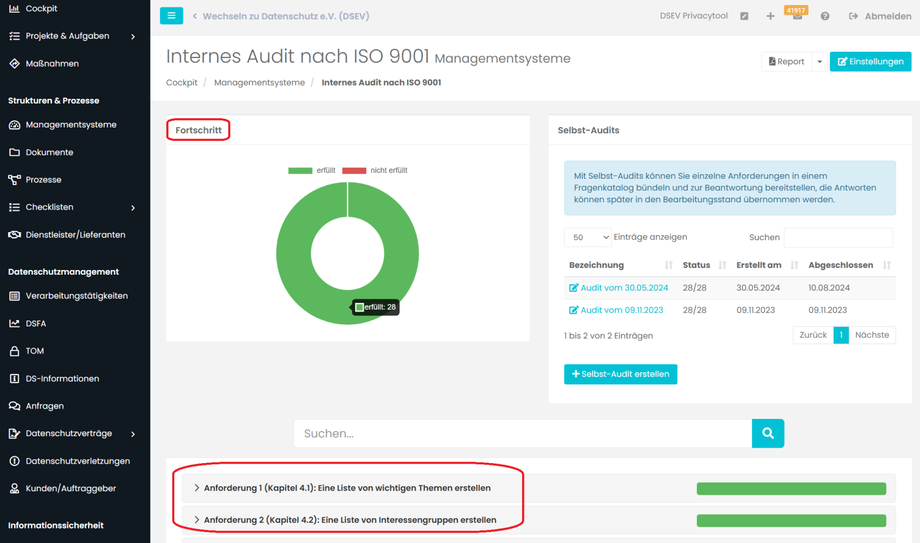Open the Managementsysteme sidebar item
920x543 pixels.
click(70, 125)
